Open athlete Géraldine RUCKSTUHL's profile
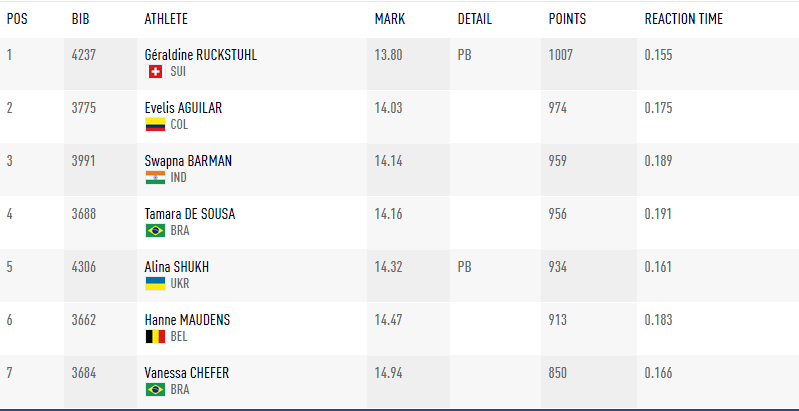Screen dimensions: 799x411 201,55
